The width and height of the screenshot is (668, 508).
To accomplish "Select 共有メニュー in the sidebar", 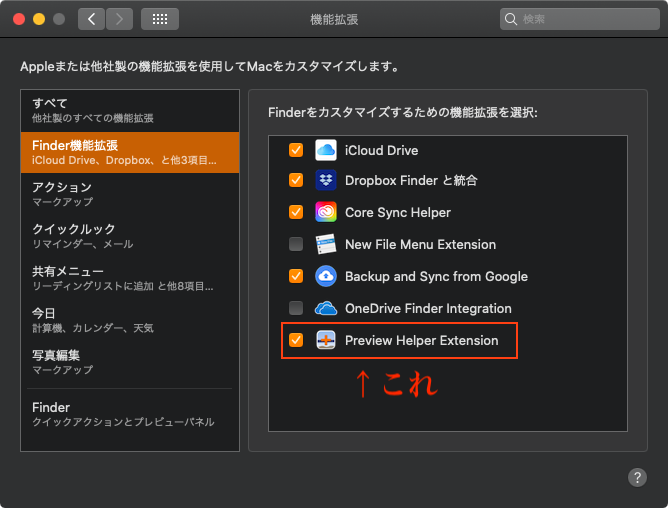I will tap(130, 278).
